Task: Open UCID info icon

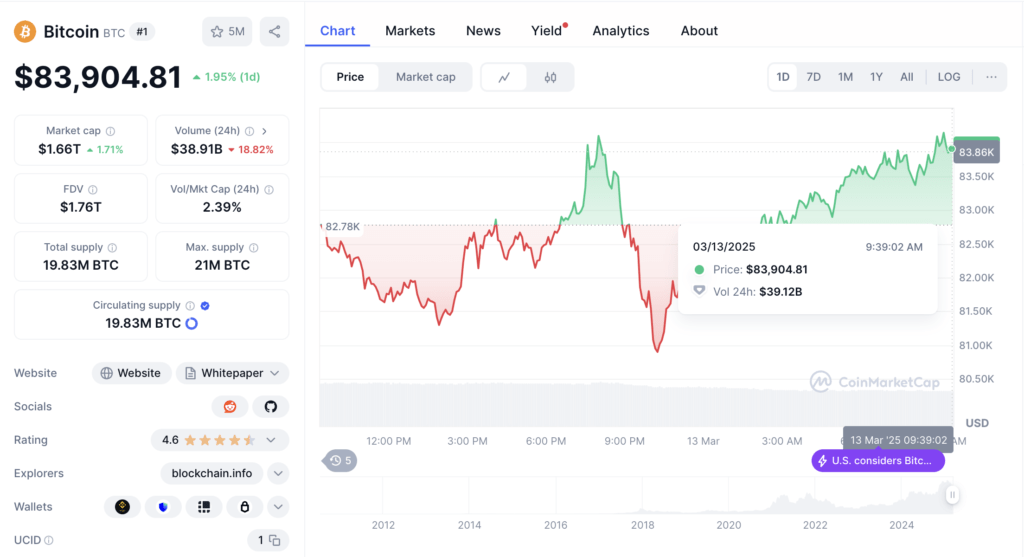Action: 49,541
